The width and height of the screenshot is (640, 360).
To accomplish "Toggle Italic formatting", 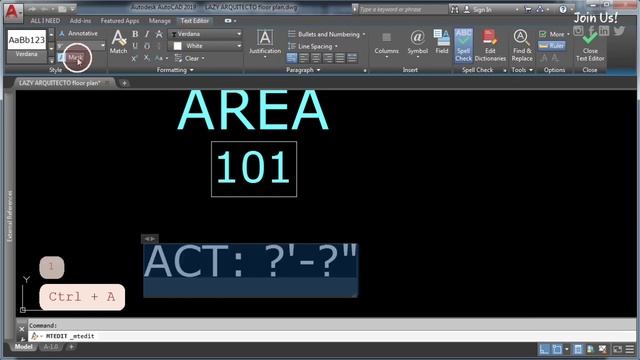I will point(147,34).
